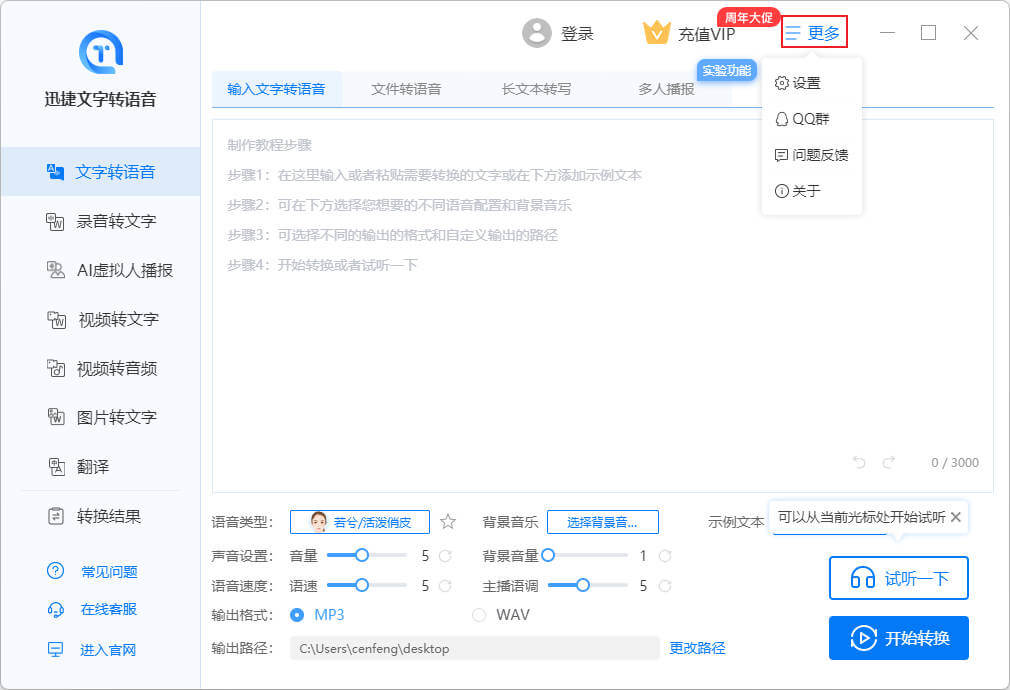Click the 更改路径 link
The width and height of the screenshot is (1010, 690).
[x=697, y=648]
